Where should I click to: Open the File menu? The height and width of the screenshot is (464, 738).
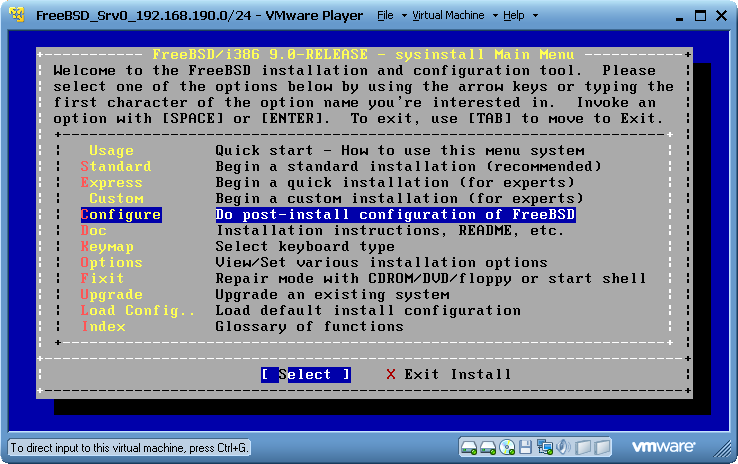(x=385, y=16)
